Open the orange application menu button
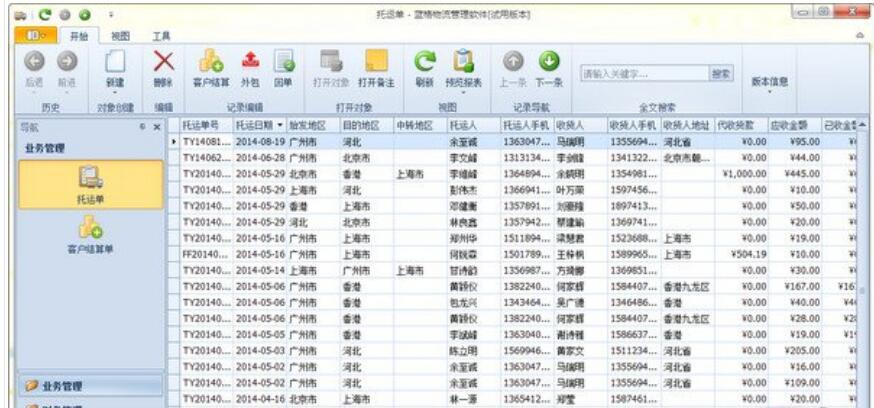This screenshot has width=874, height=408. 35,36
